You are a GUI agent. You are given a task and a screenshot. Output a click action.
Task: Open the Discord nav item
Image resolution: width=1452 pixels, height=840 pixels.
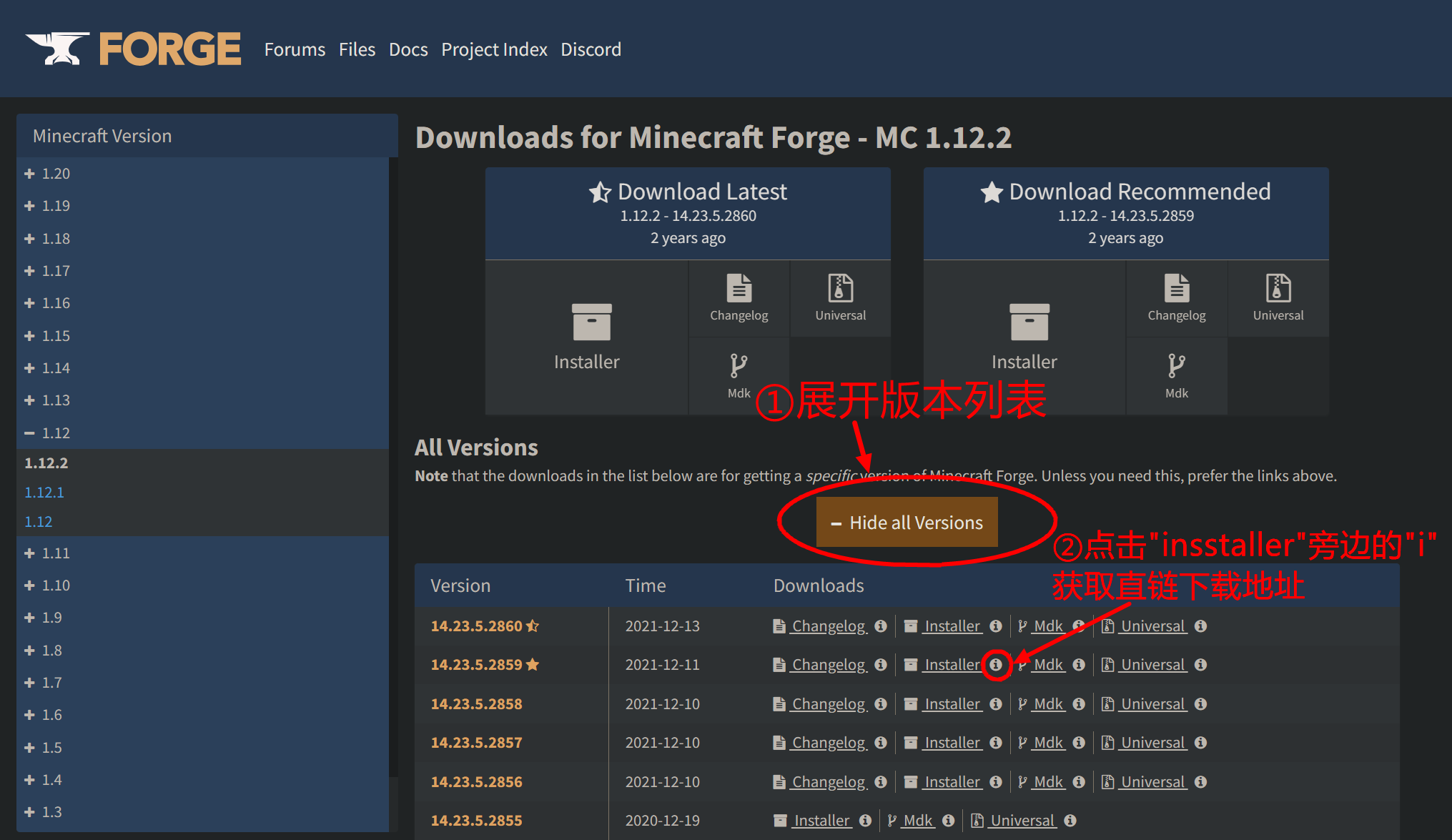tap(591, 49)
